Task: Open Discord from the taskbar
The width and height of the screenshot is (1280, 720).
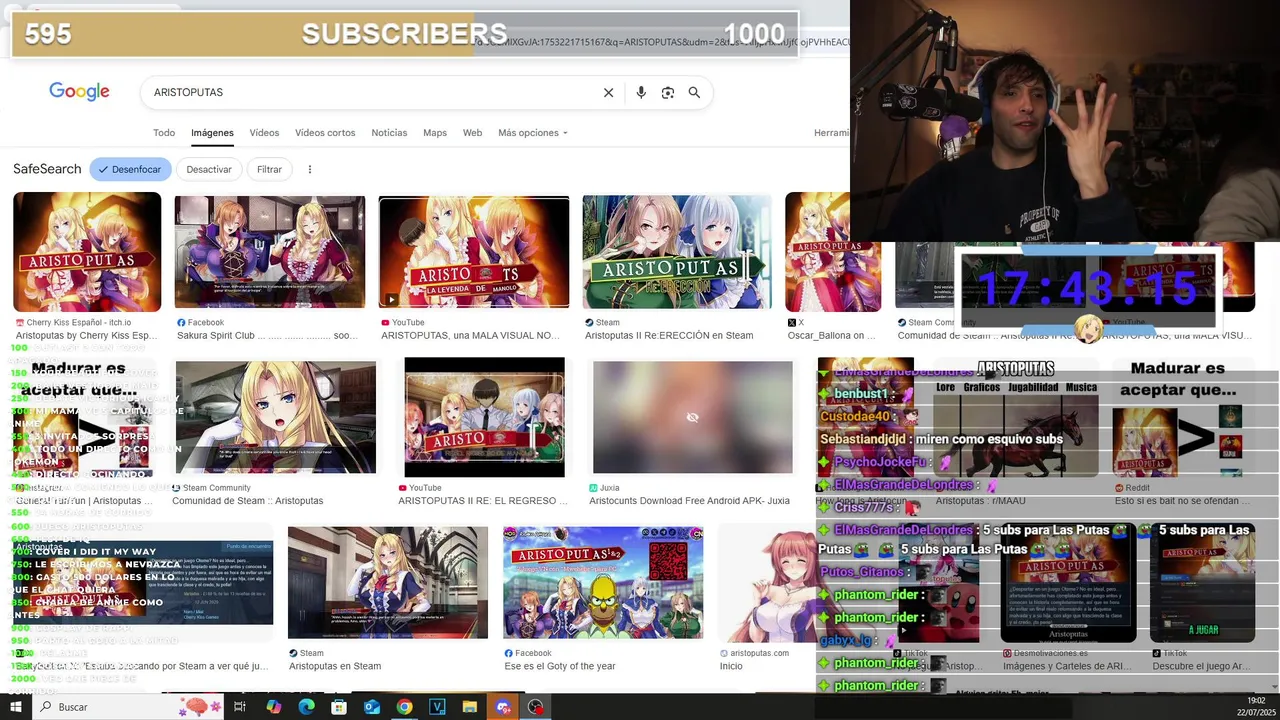Action: (x=503, y=707)
